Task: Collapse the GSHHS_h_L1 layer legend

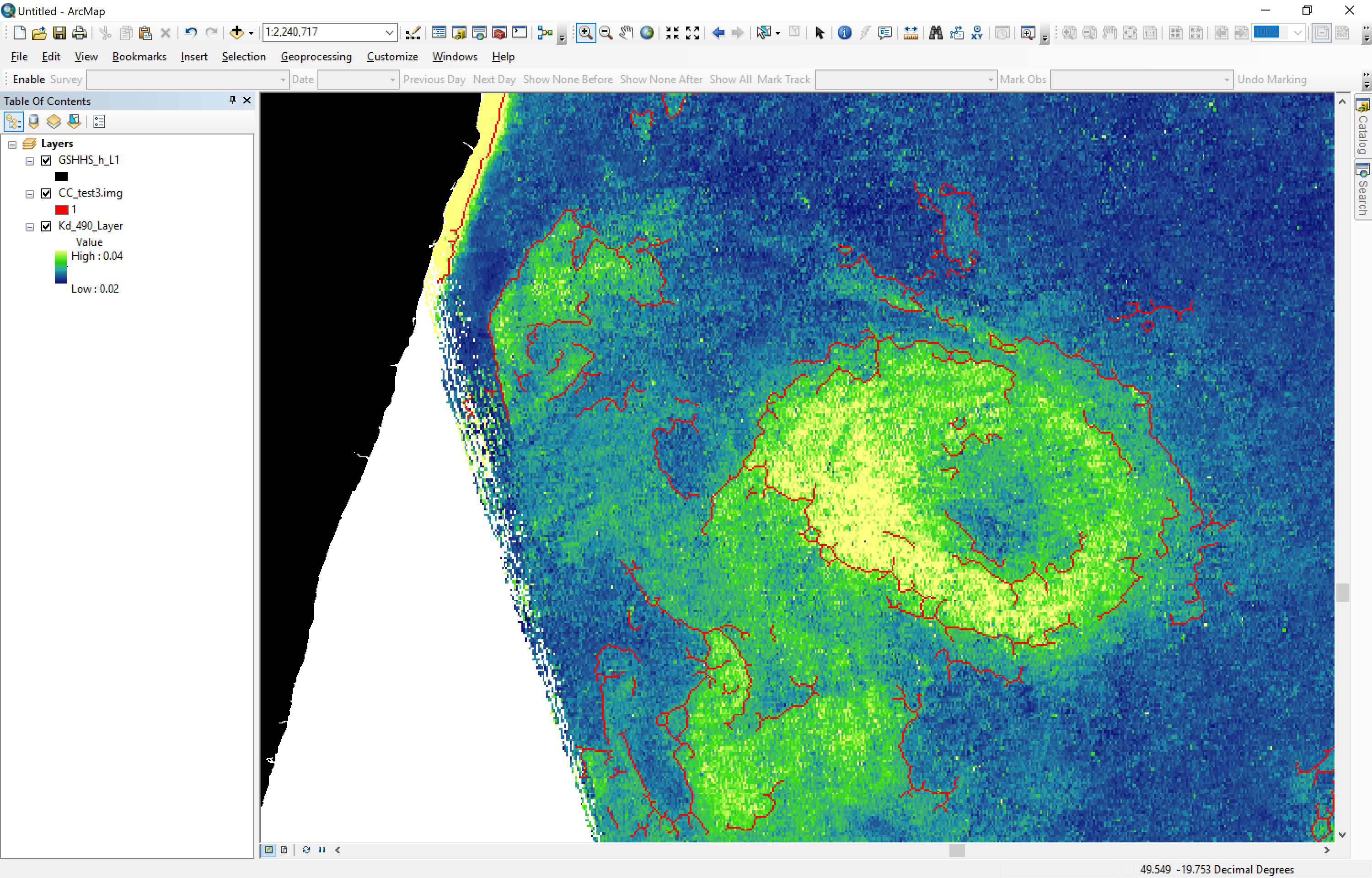Action: pos(30,161)
